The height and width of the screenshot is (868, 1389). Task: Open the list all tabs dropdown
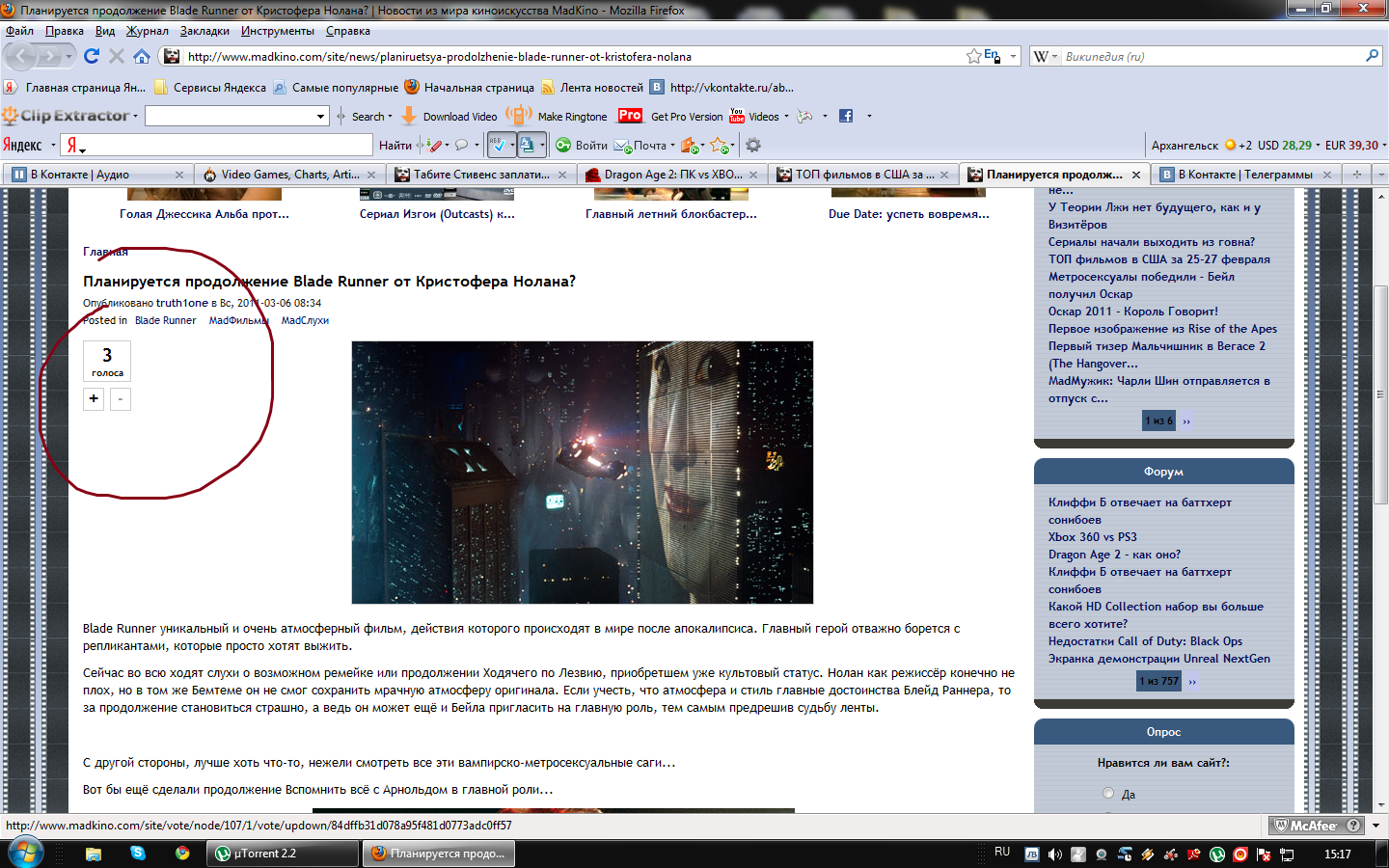1380,175
